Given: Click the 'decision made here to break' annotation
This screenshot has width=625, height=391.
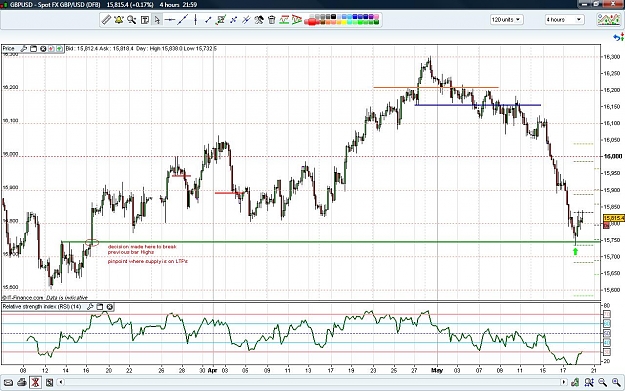Looking at the screenshot, I should (x=142, y=247).
